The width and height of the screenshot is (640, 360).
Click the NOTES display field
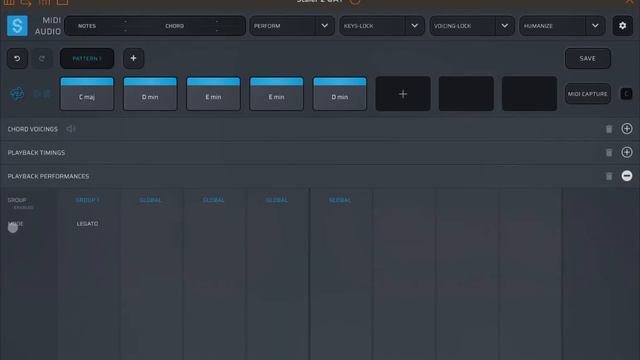(x=87, y=26)
